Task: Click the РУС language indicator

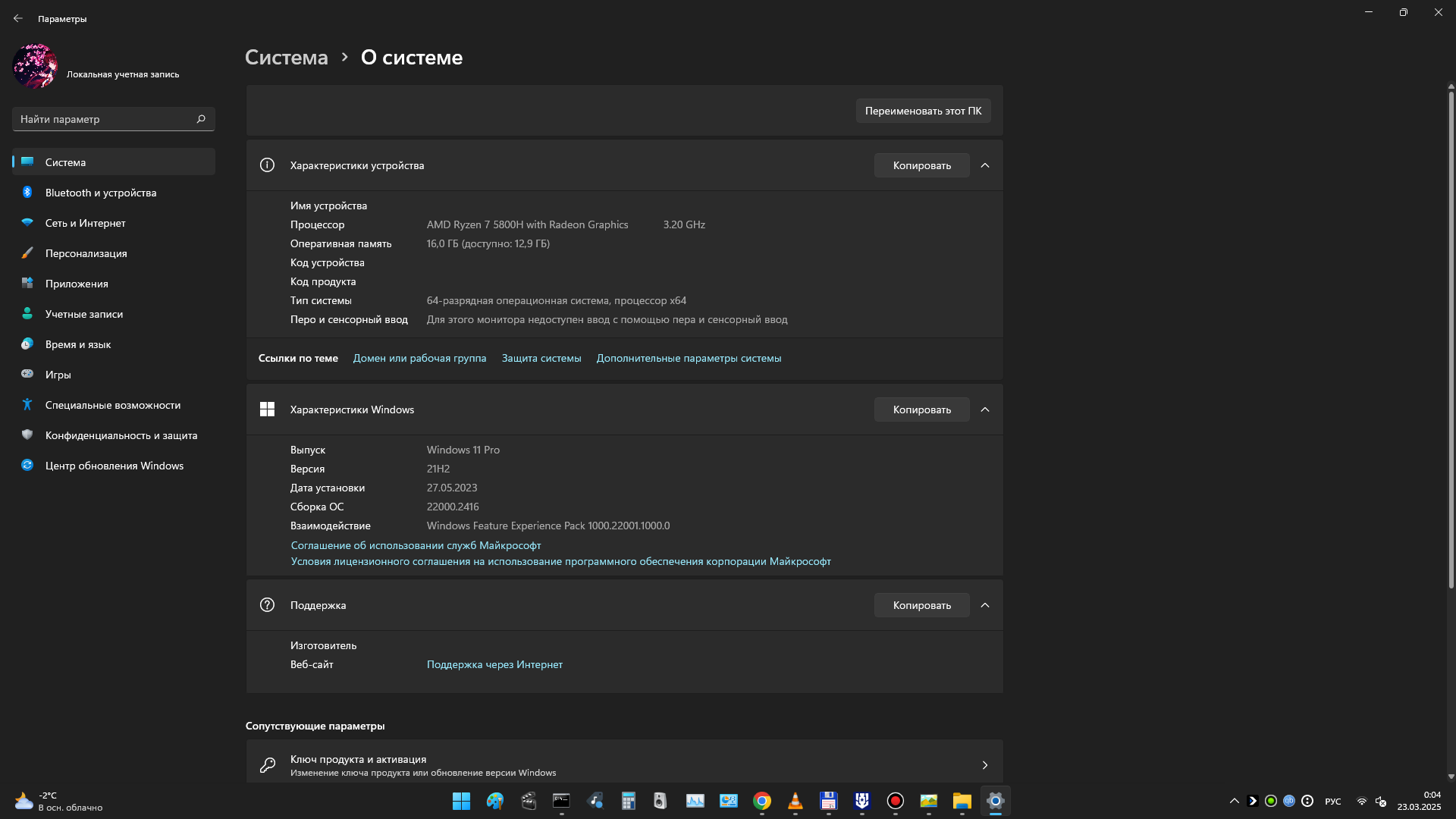Action: click(1332, 801)
